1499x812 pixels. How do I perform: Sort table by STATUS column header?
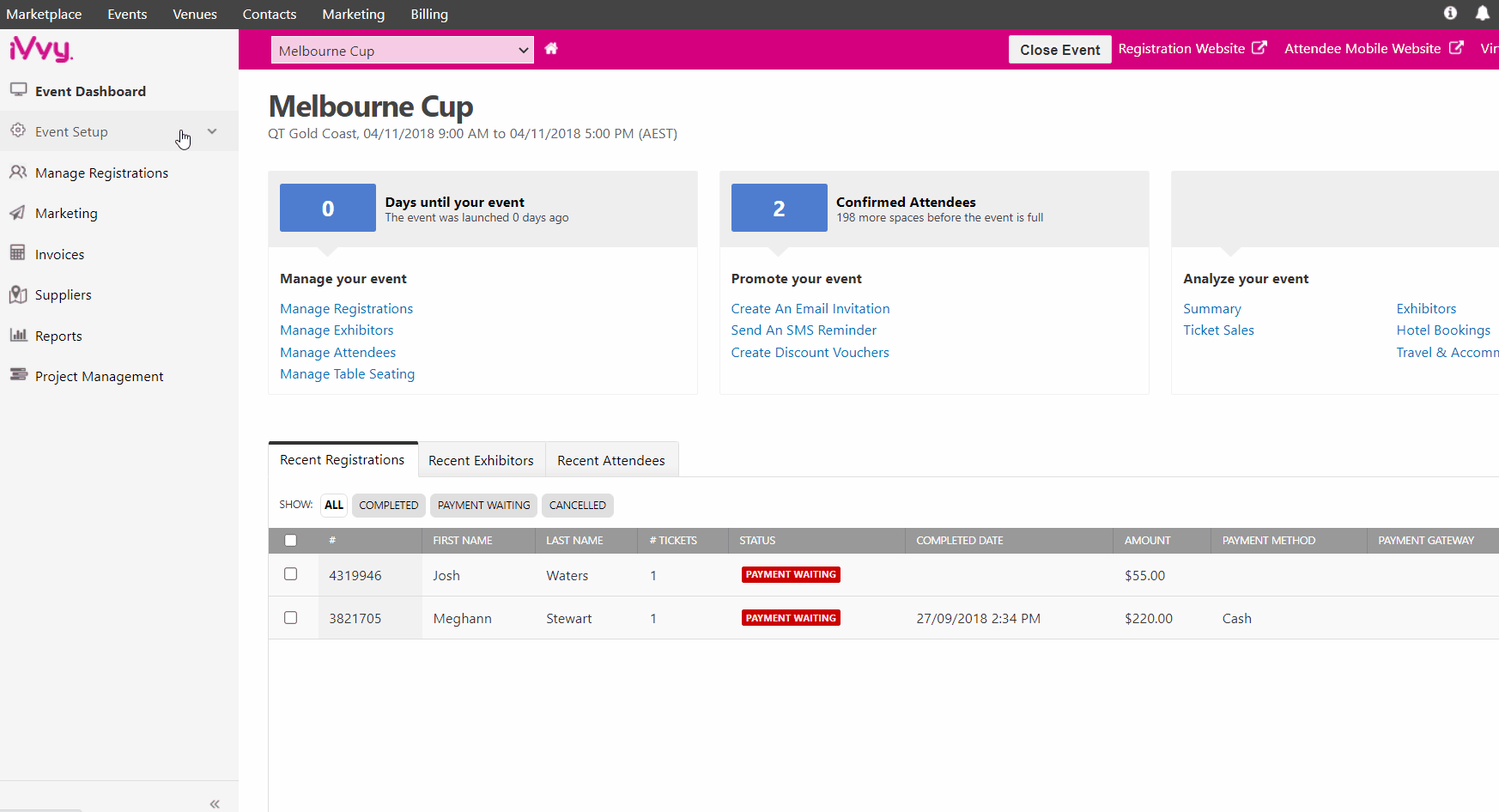pyautogui.click(x=757, y=540)
